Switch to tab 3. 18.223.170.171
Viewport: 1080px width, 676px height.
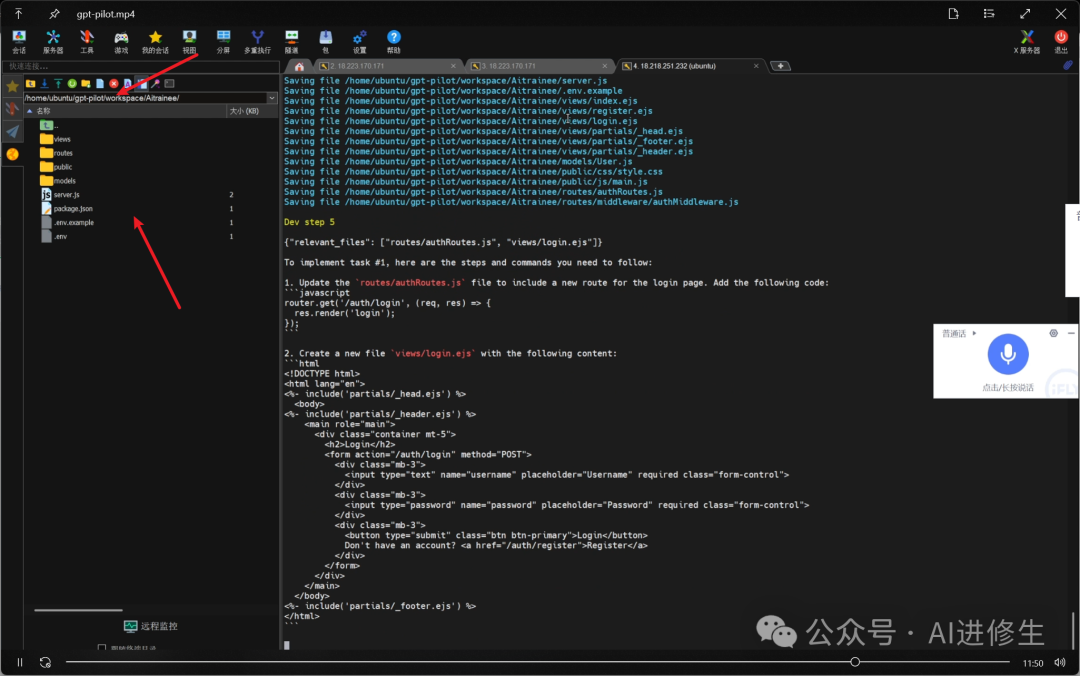(x=539, y=66)
